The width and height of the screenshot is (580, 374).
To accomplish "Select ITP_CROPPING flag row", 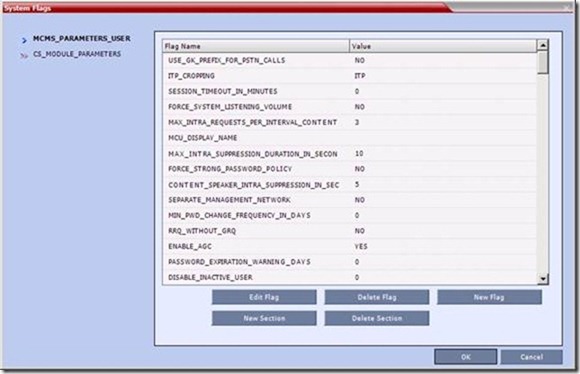I will tap(350, 76).
